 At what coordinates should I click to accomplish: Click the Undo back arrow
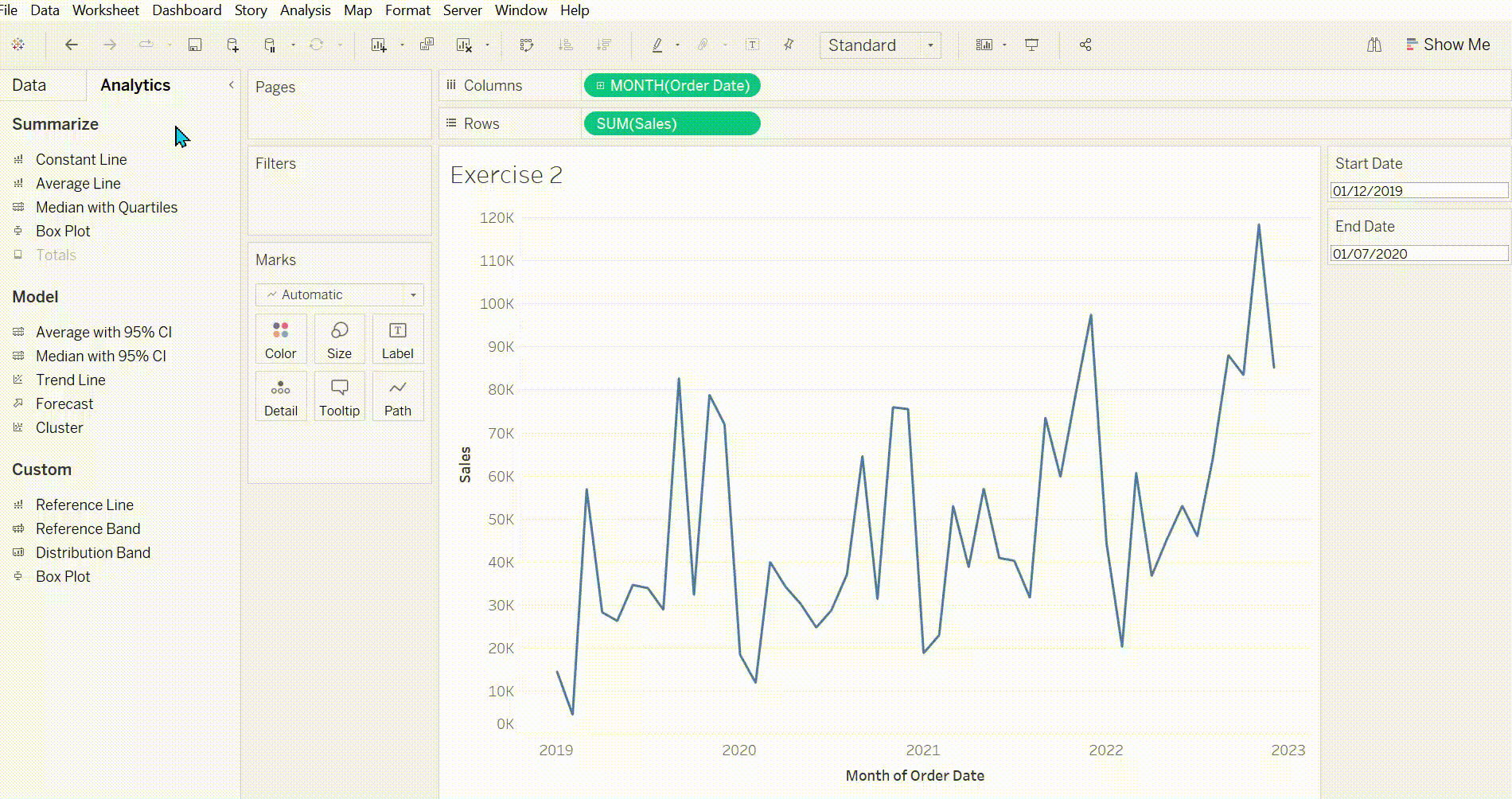click(x=72, y=45)
